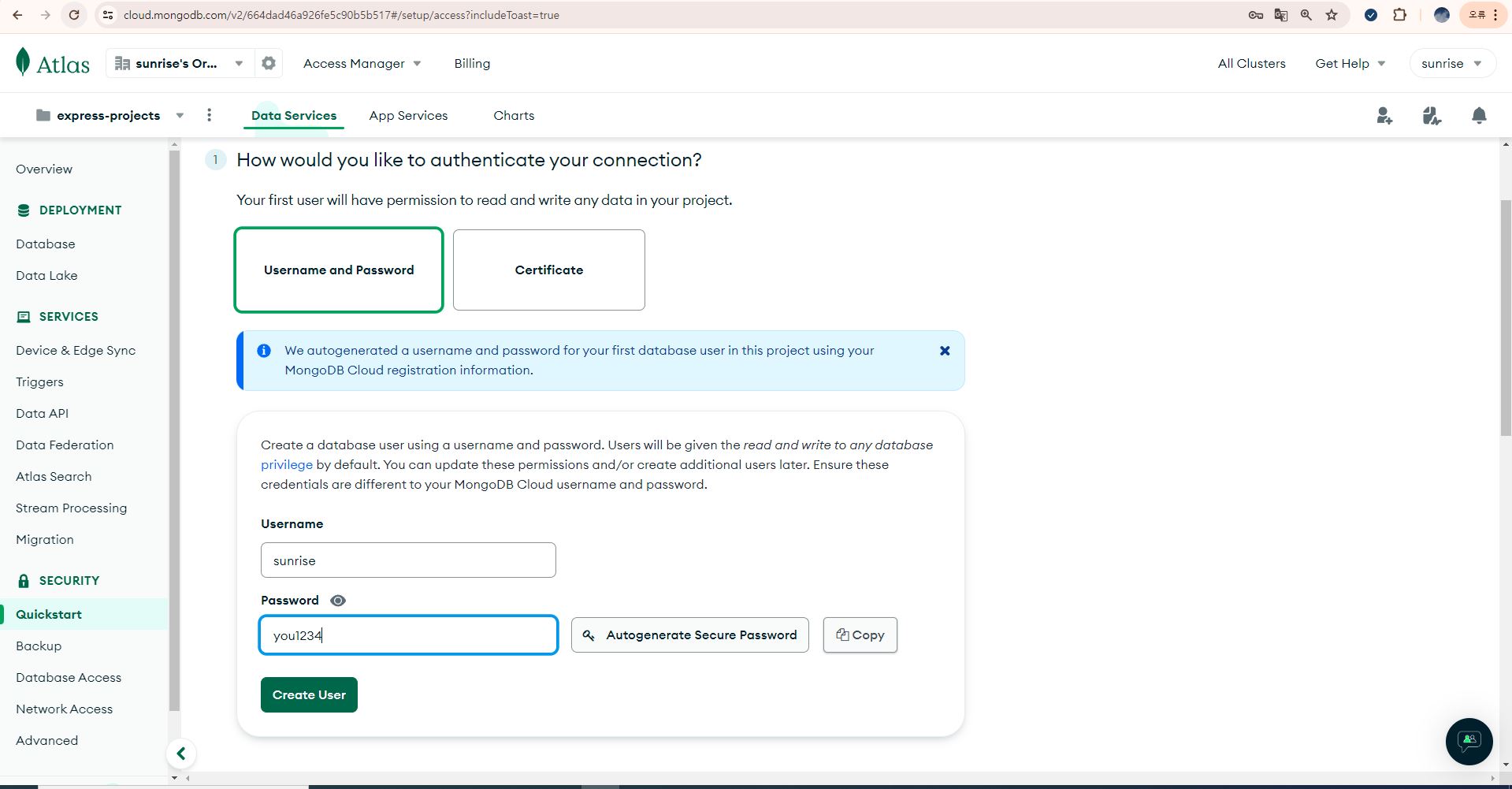Open the Chrome three-dot menu
Image resolution: width=1512 pixels, height=789 pixels.
pos(1495,15)
